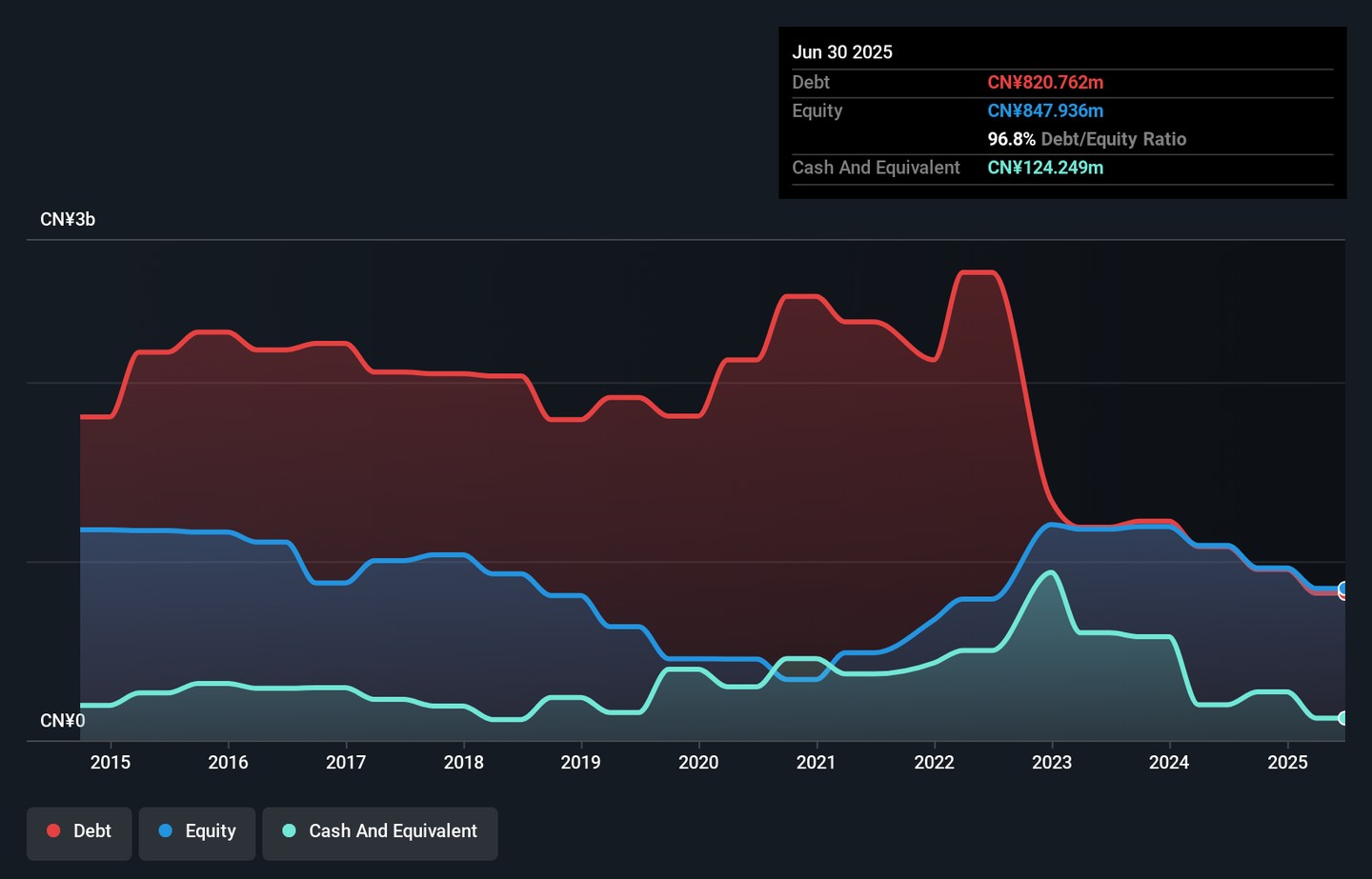
Task: Click the 2015 label on the x-axis
Action: [x=111, y=763]
